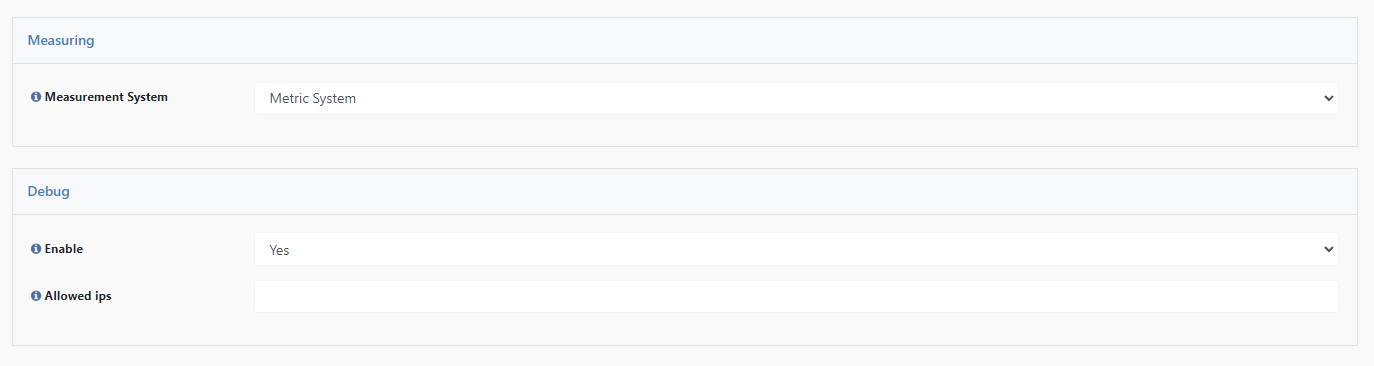Viewport: 1374px width, 366px height.
Task: Click the Debug section heading
Action: point(48,191)
